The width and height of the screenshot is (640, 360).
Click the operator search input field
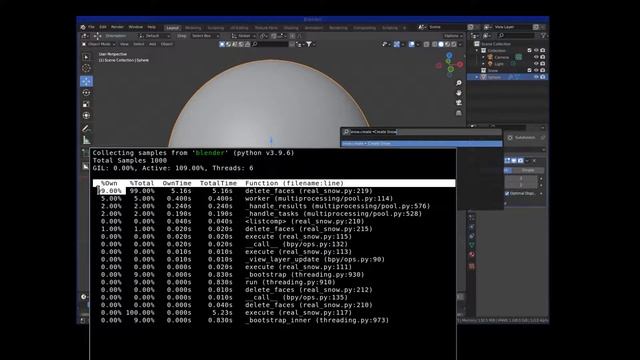421,132
